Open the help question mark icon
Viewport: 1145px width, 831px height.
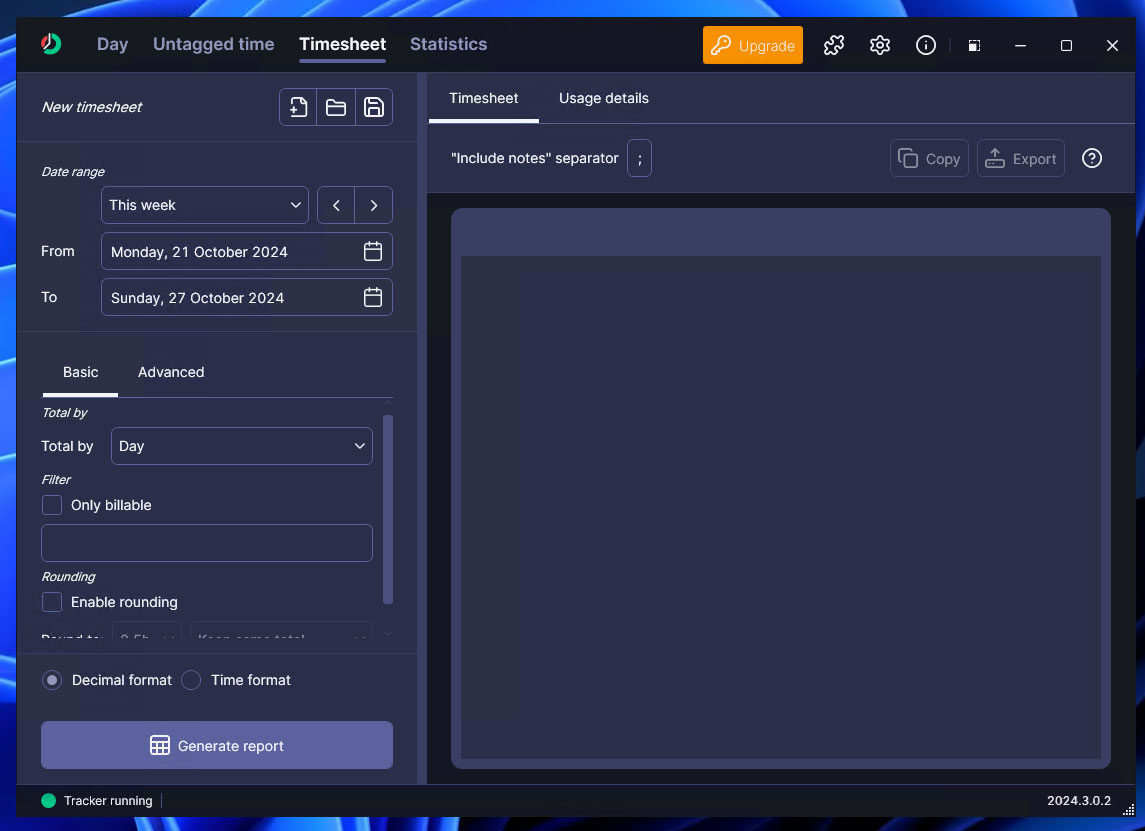click(x=1092, y=158)
